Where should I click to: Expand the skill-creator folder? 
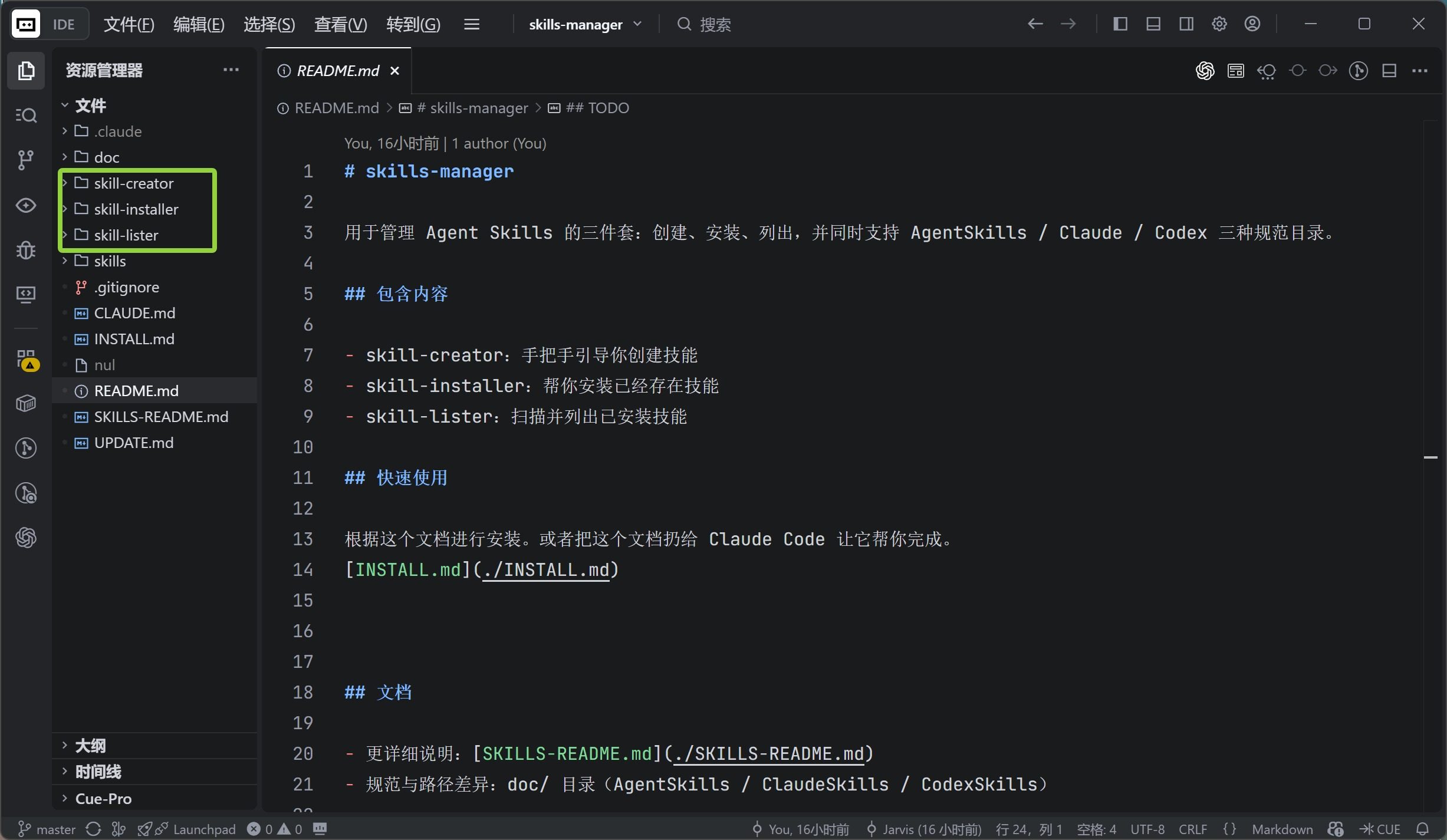[x=133, y=183]
